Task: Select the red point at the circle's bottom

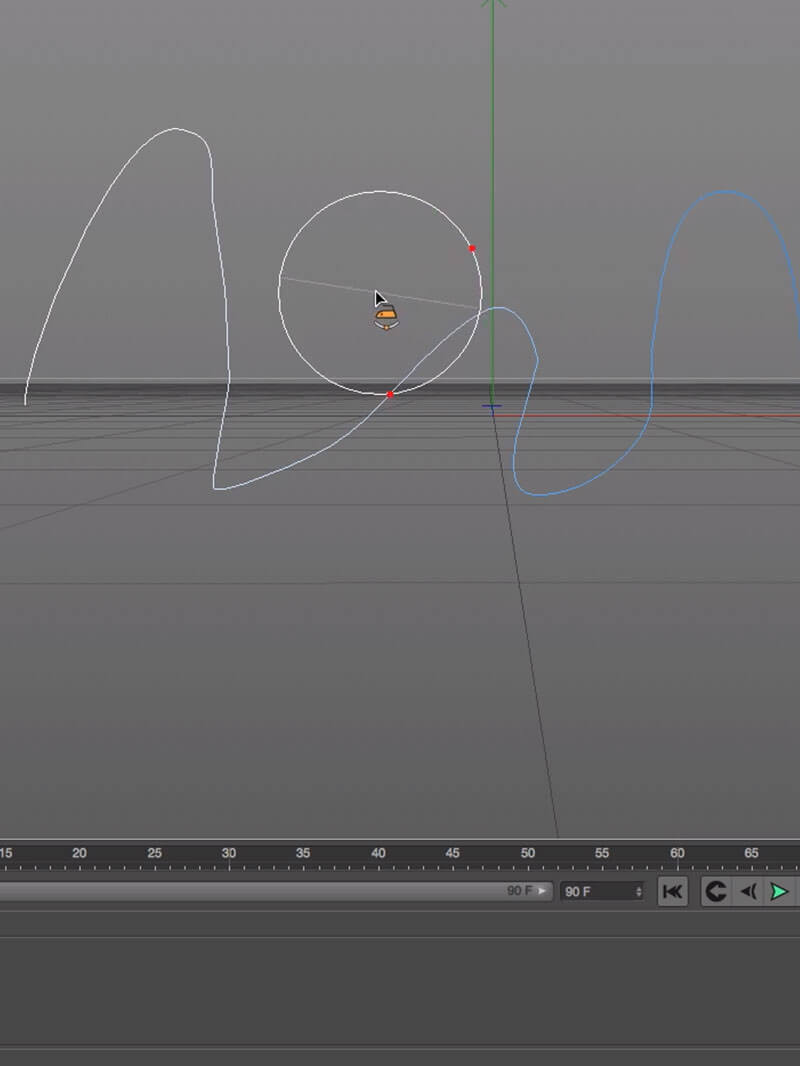Action: pos(390,394)
